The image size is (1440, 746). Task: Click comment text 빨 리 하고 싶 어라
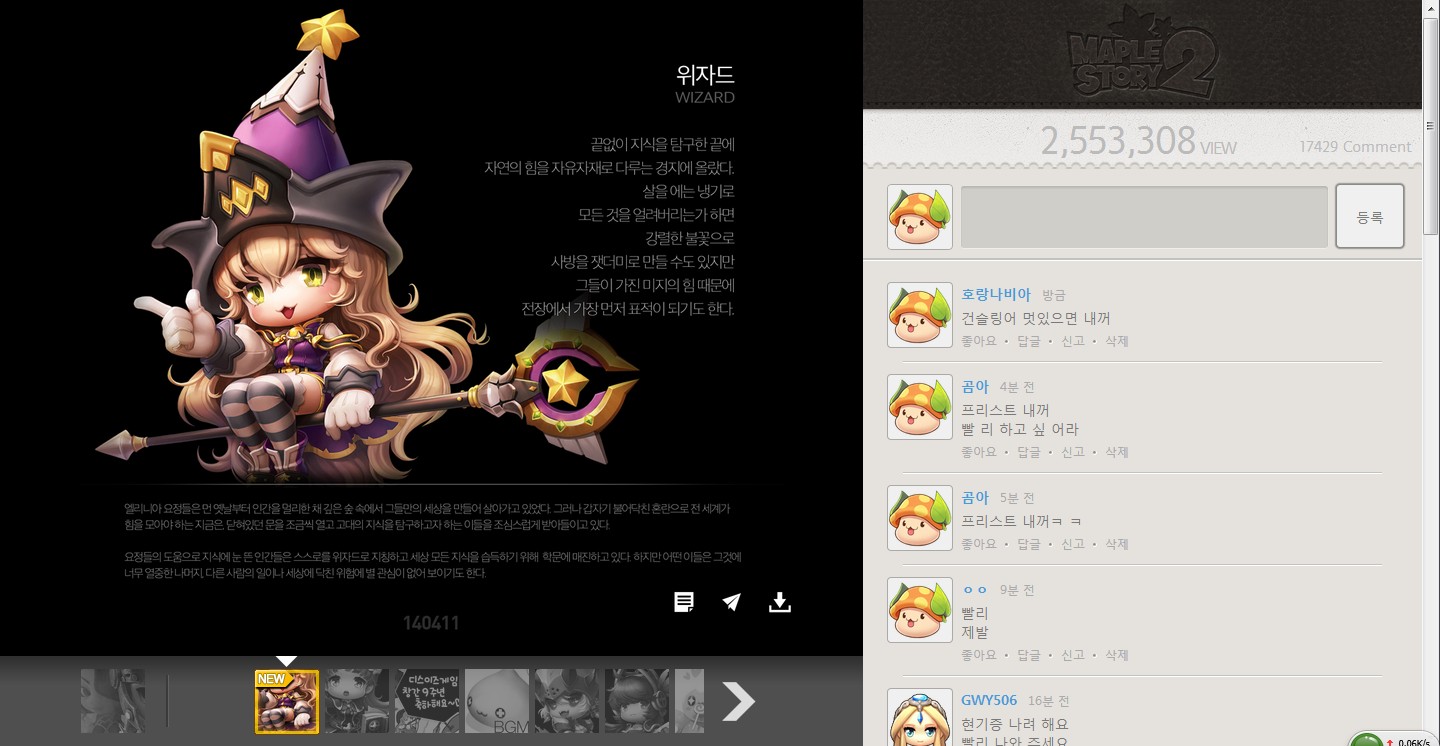tap(1020, 429)
